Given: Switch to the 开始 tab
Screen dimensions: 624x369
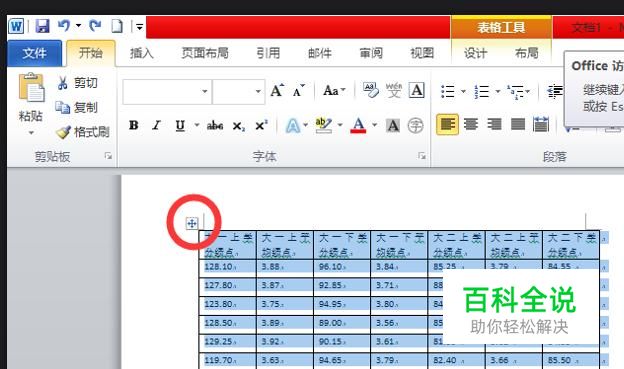Looking at the screenshot, I should (91, 53).
